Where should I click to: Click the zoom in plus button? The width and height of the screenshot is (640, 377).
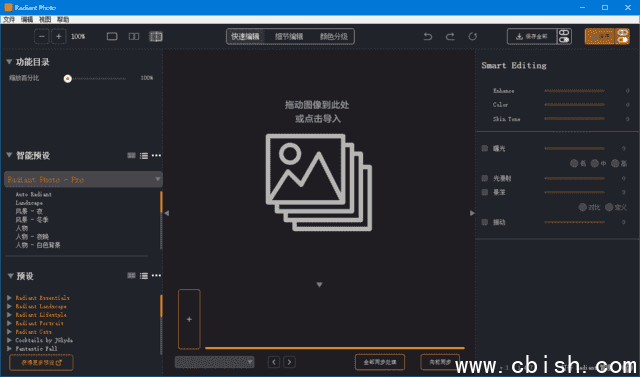tap(59, 37)
